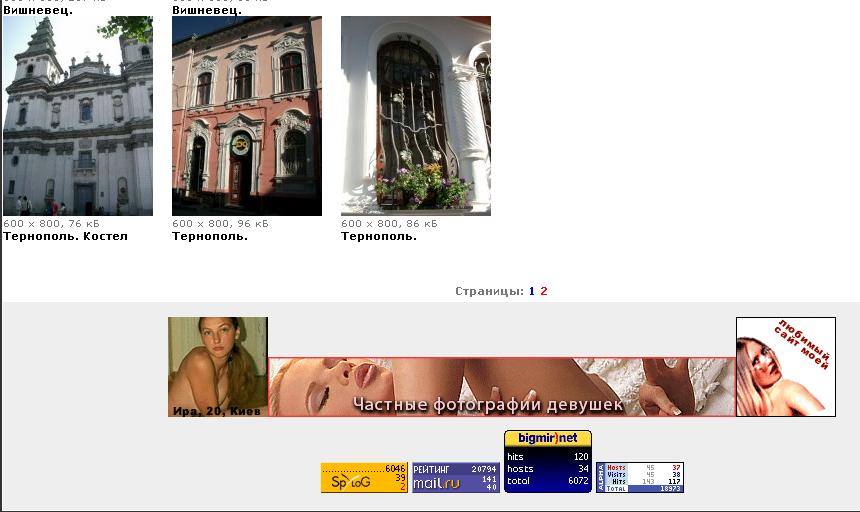The width and height of the screenshot is (860, 512).
Task: Open the pink building facade thumbnail
Action: click(x=247, y=115)
